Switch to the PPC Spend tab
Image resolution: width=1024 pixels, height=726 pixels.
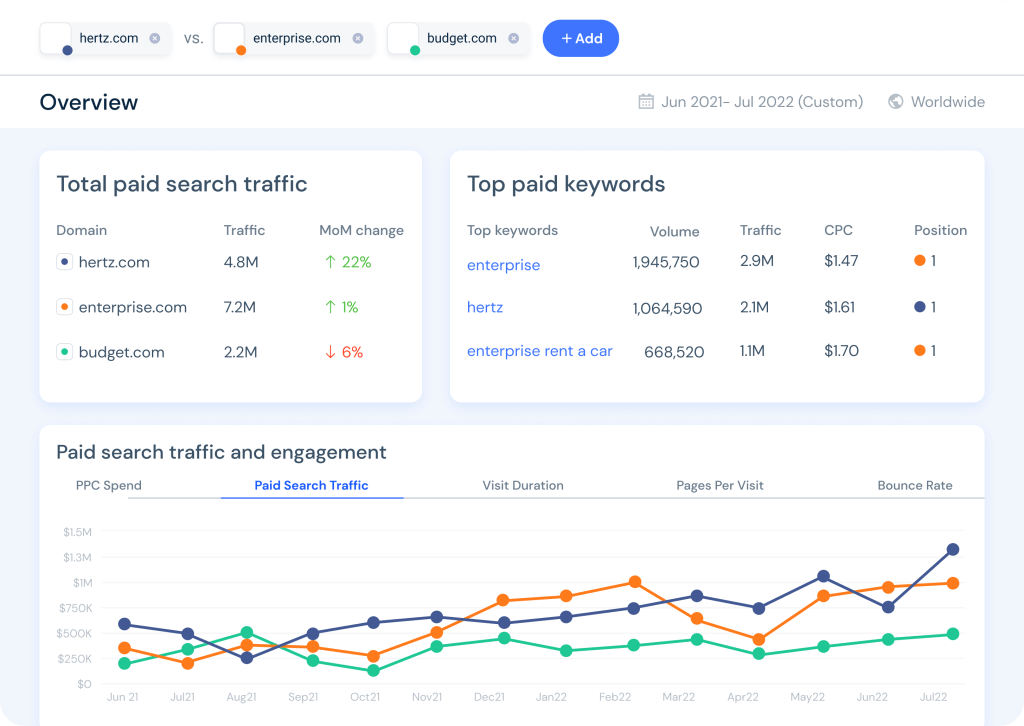[x=108, y=485]
